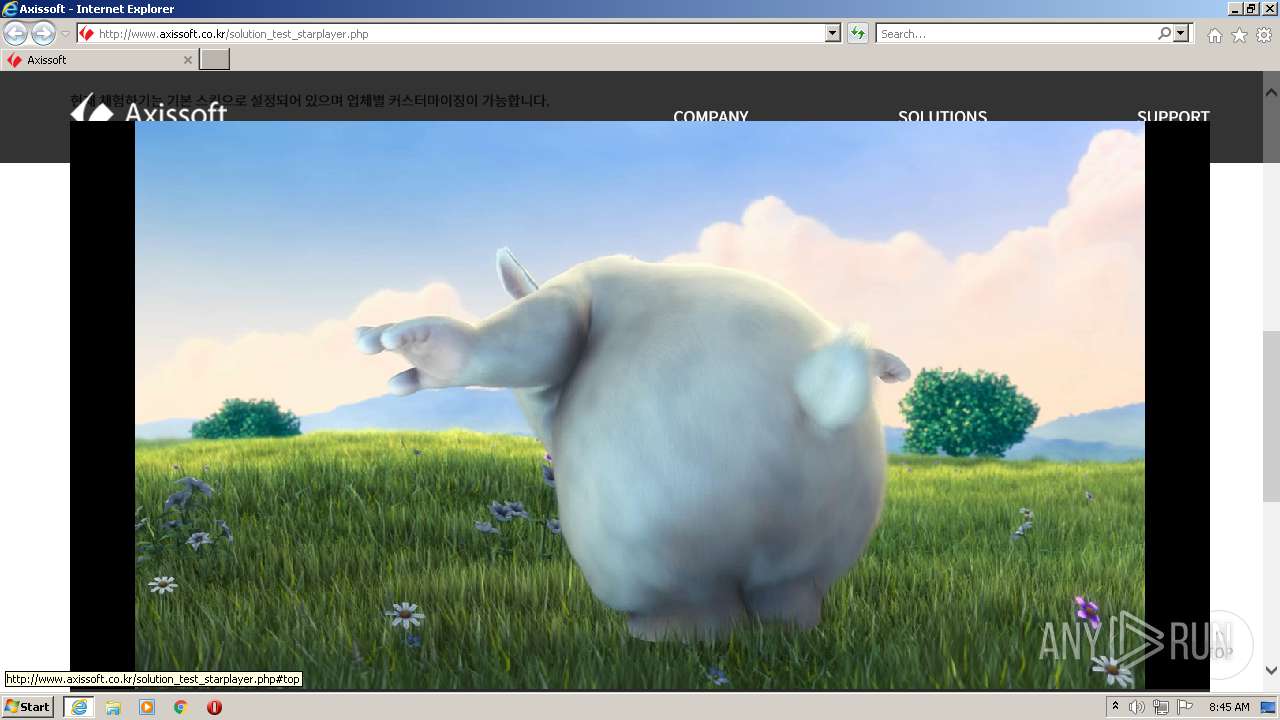Viewport: 1280px width, 720px height.
Task: Click the green Refresh page icon
Action: tap(858, 33)
